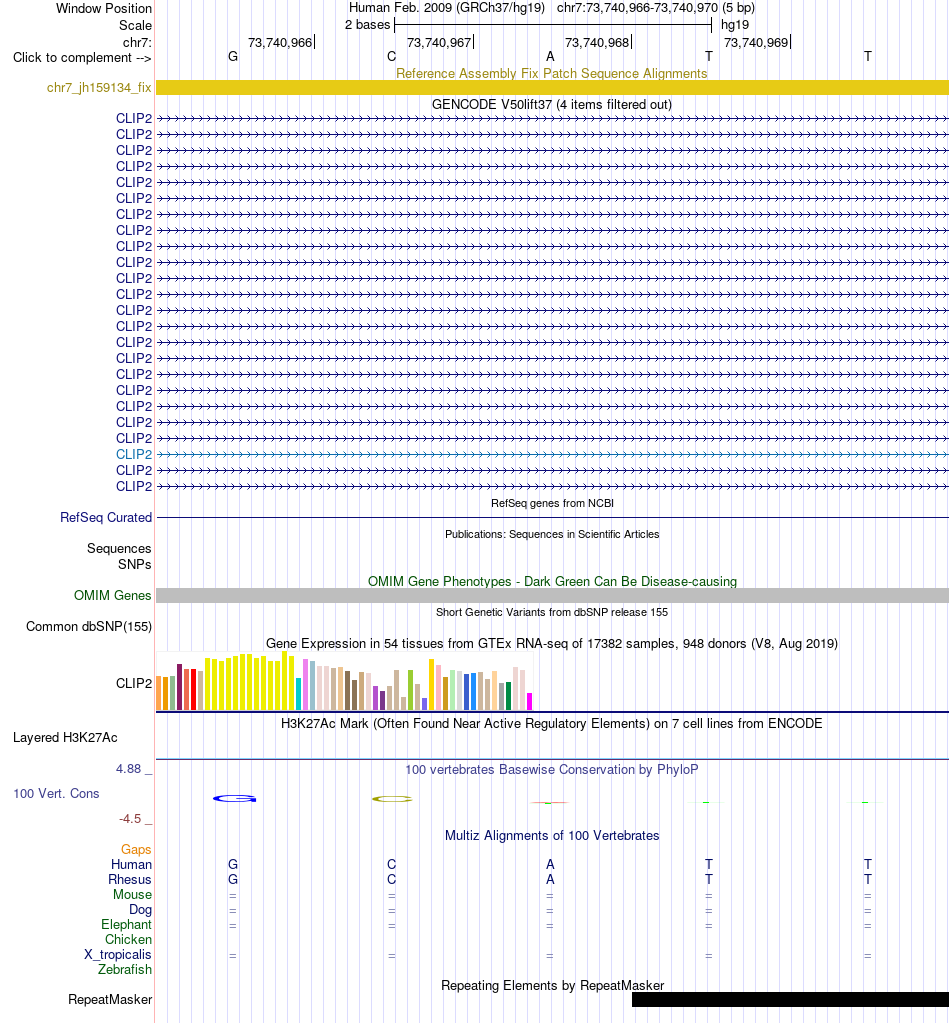Click the CLIP2 label beside the GTEx bar chart

click(x=134, y=683)
